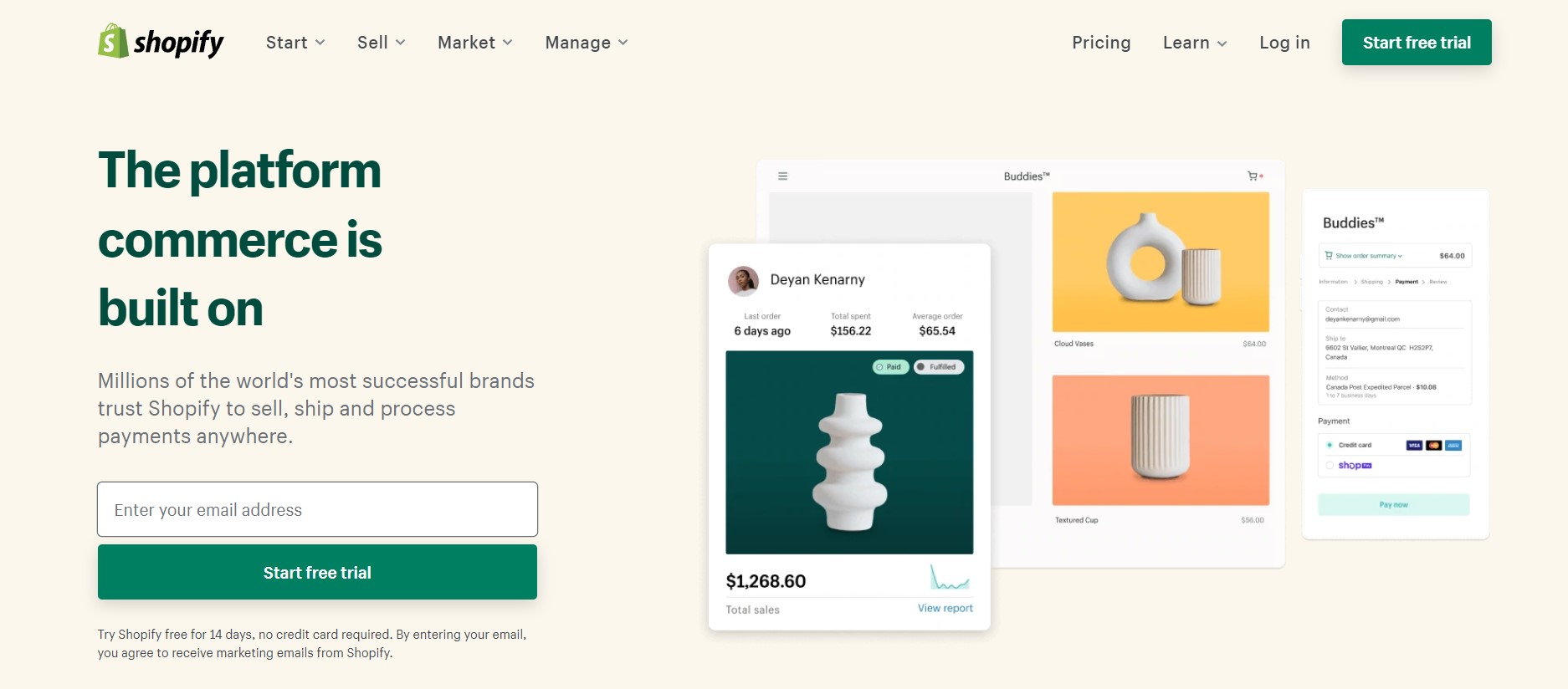Open the Market navigation menu

(474, 43)
